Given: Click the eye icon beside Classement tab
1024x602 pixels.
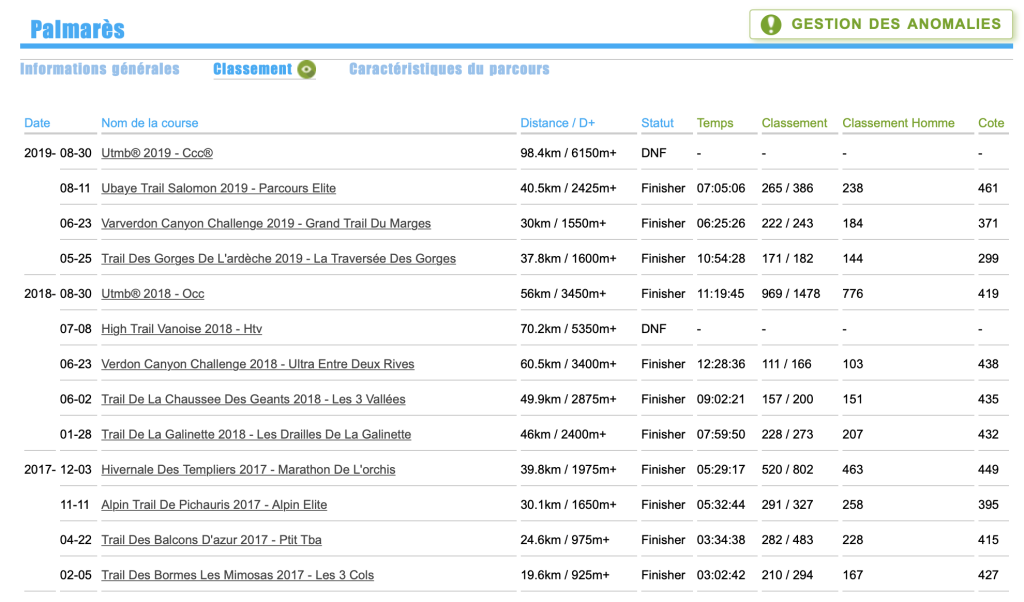Looking at the screenshot, I should pyautogui.click(x=307, y=70).
